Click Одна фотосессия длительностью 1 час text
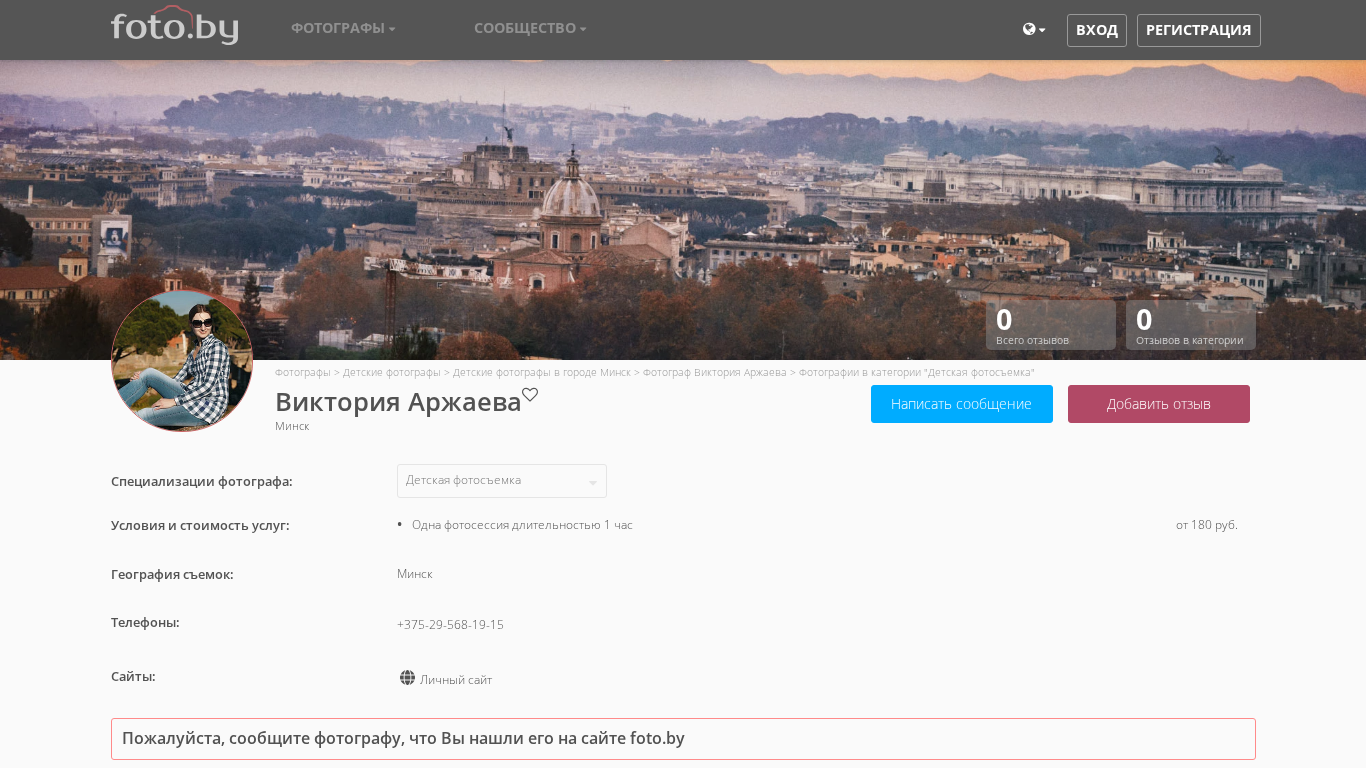 (522, 525)
